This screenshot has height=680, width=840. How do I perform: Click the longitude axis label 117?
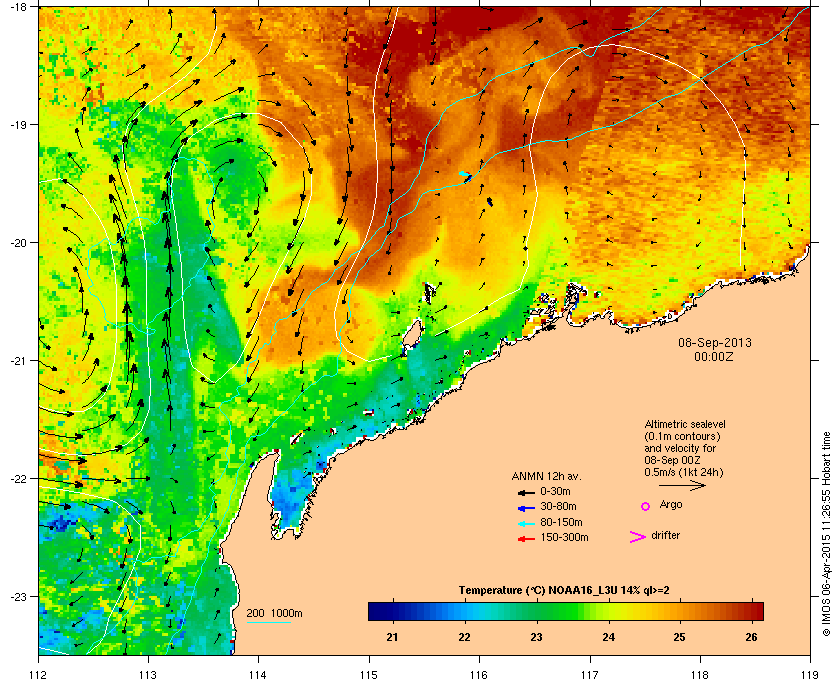click(590, 674)
